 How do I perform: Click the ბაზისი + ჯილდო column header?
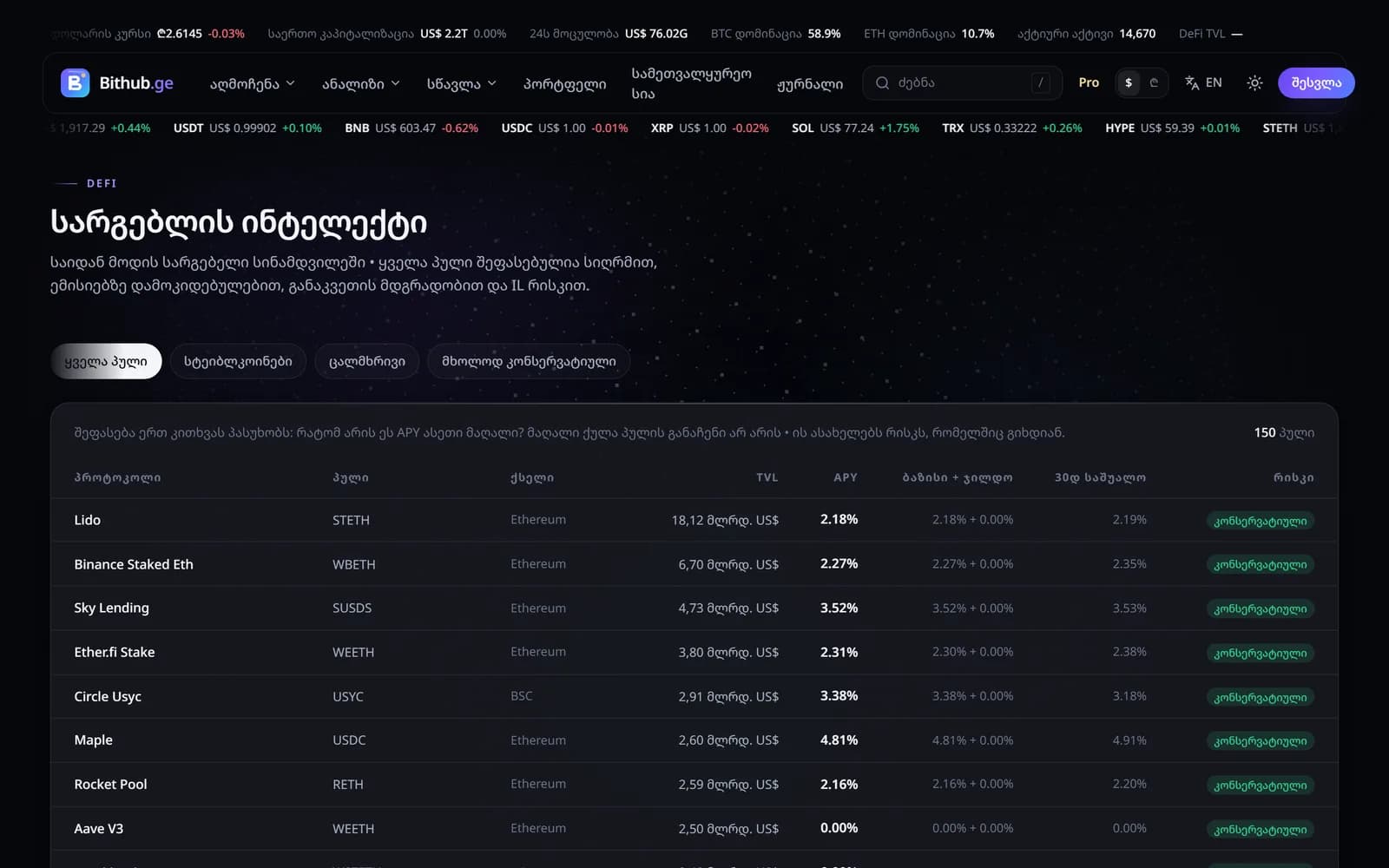point(958,477)
